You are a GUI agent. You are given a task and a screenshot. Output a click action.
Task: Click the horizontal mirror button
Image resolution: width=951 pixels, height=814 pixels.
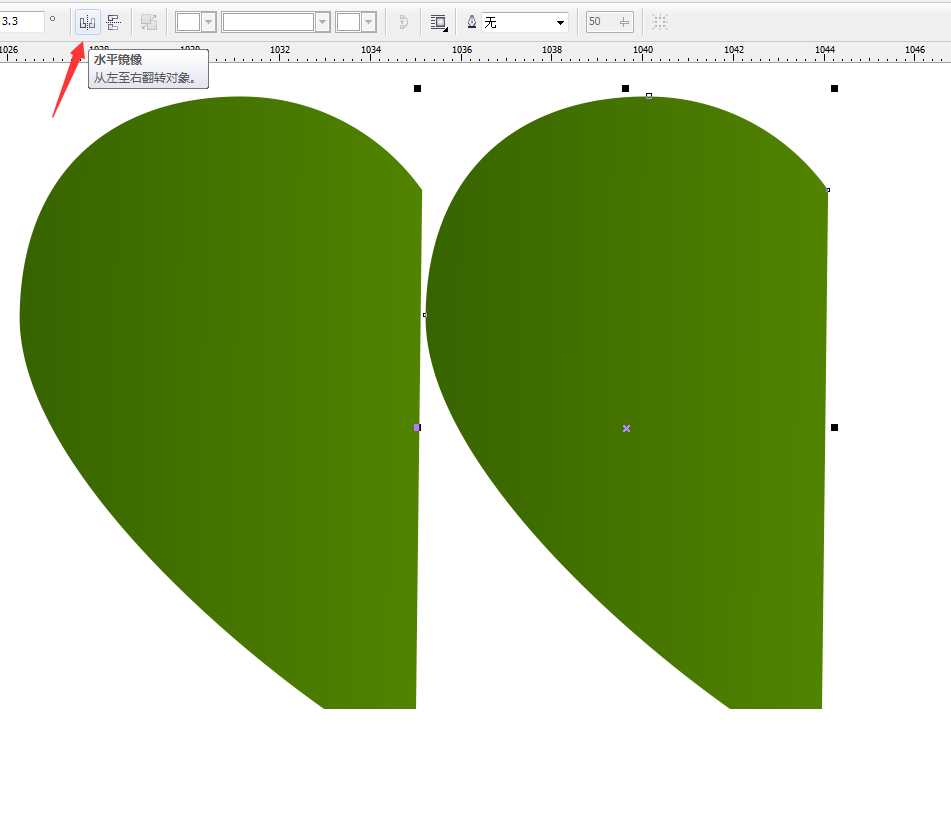87,22
